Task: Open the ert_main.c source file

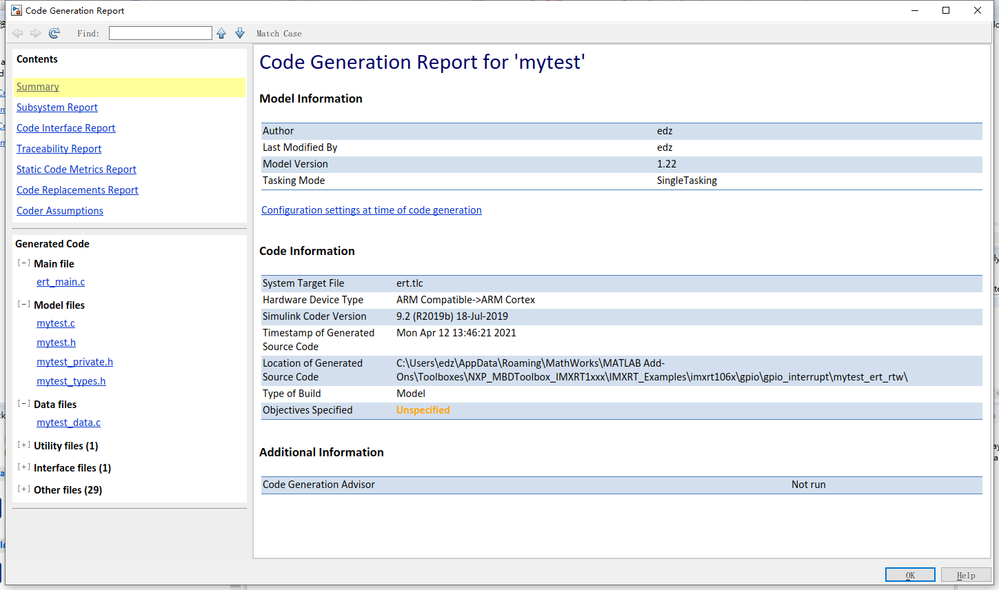Action: click(60, 282)
